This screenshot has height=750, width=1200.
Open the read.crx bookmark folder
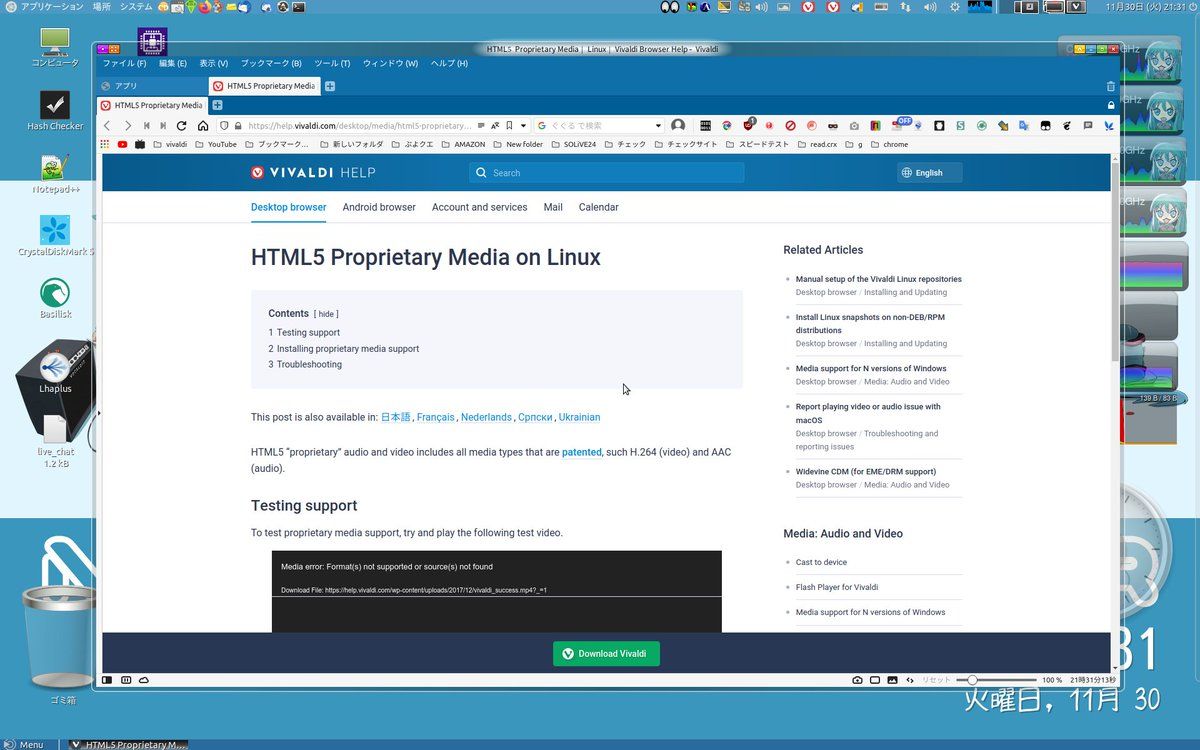(817, 144)
